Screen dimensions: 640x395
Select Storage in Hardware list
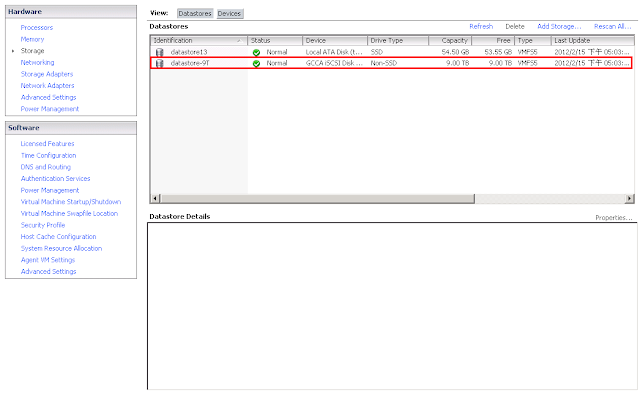pos(32,51)
